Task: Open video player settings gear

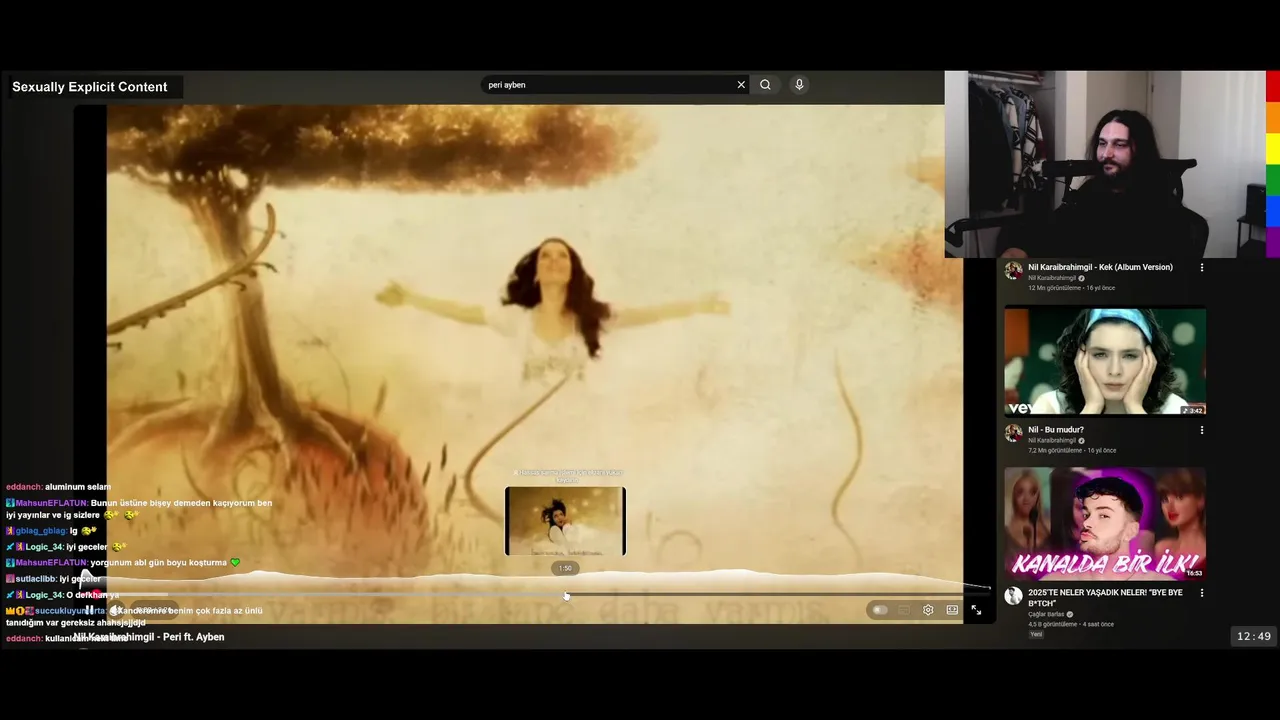Action: 928,610
